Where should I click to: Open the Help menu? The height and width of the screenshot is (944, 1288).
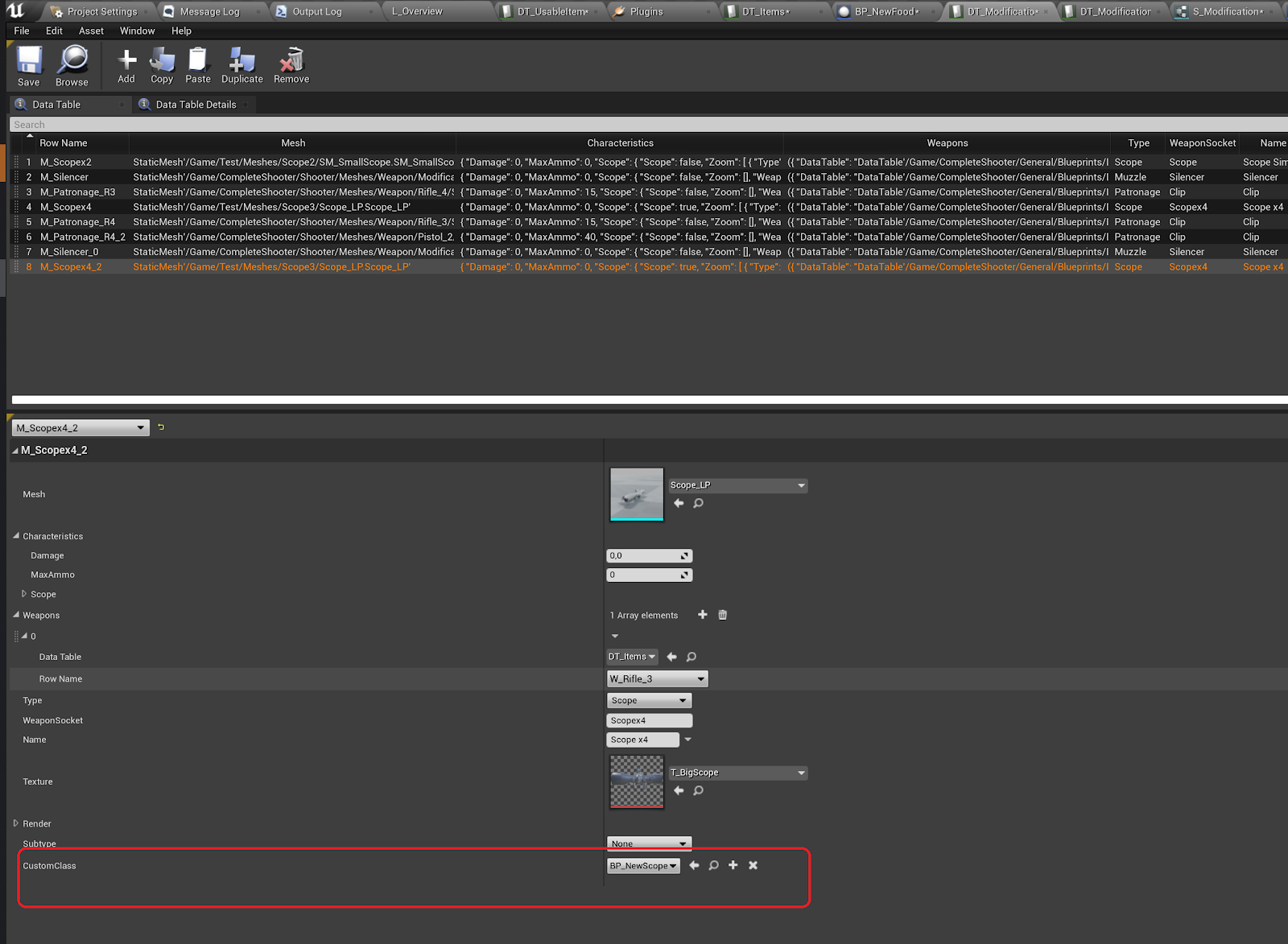[181, 31]
